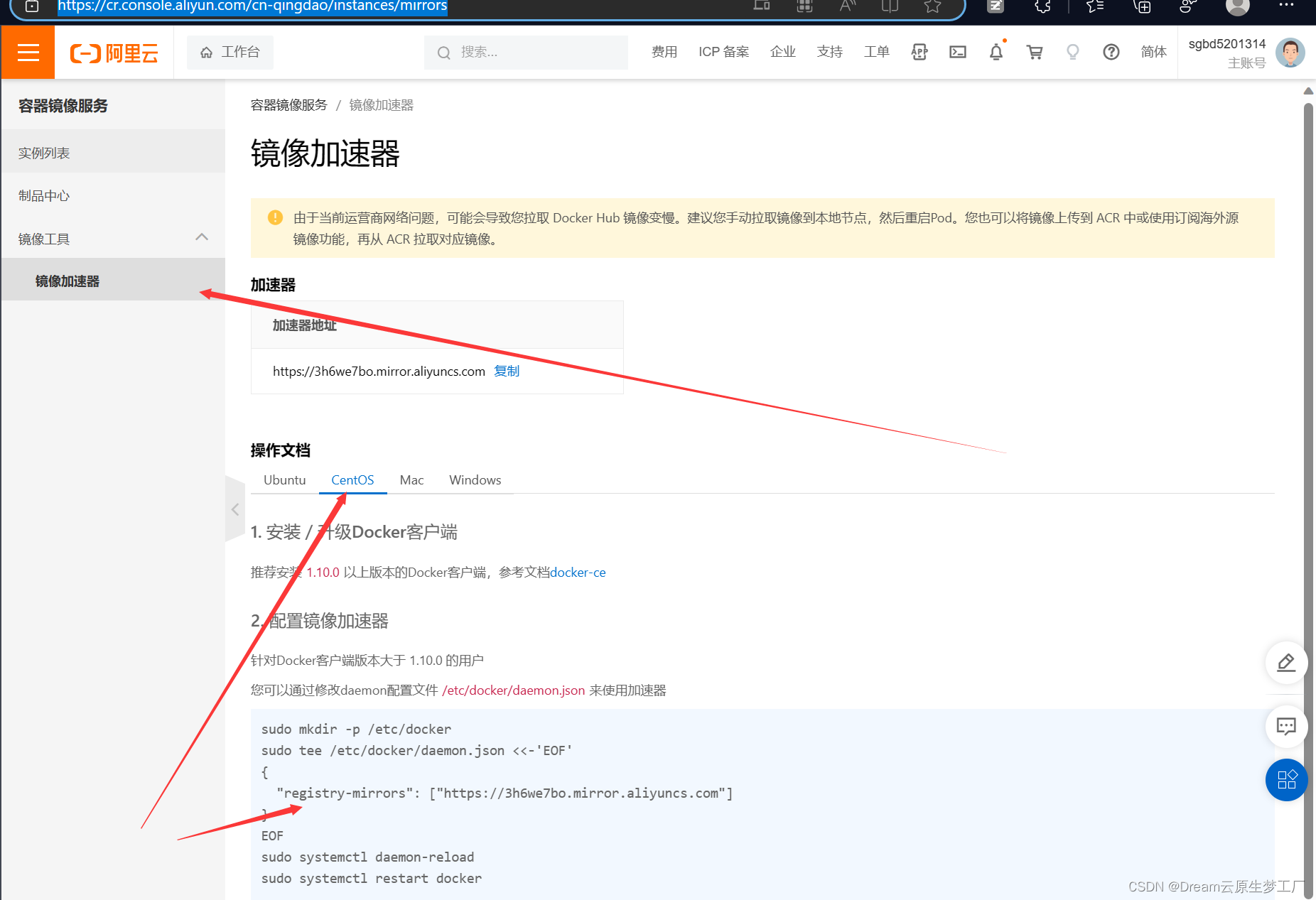
Task: Click the 容器镜像服务 sidebar title
Action: tap(63, 106)
